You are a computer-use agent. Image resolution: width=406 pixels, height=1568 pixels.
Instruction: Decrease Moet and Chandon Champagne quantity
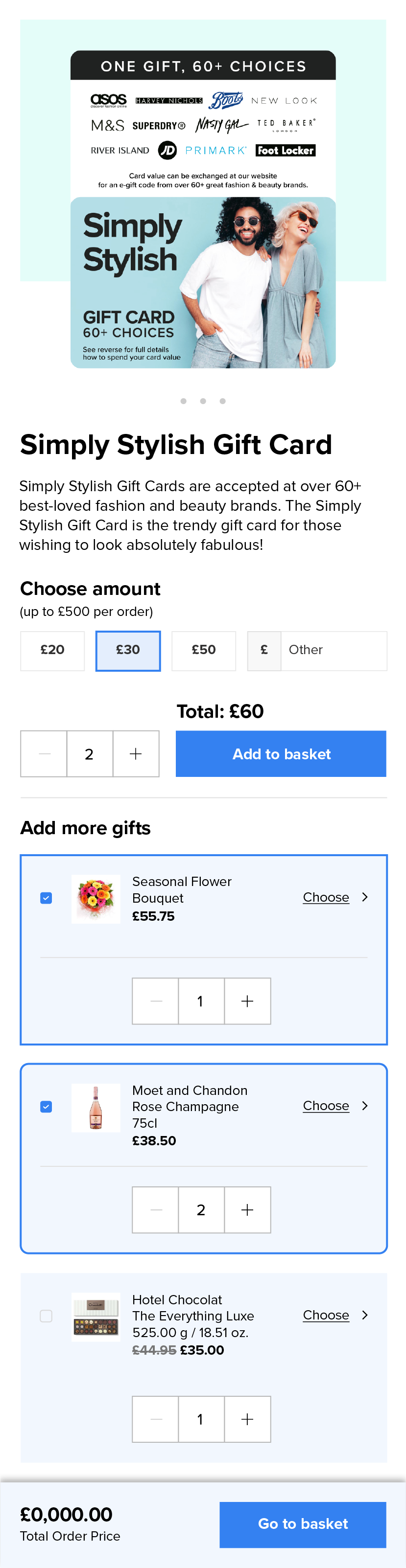(x=155, y=1209)
